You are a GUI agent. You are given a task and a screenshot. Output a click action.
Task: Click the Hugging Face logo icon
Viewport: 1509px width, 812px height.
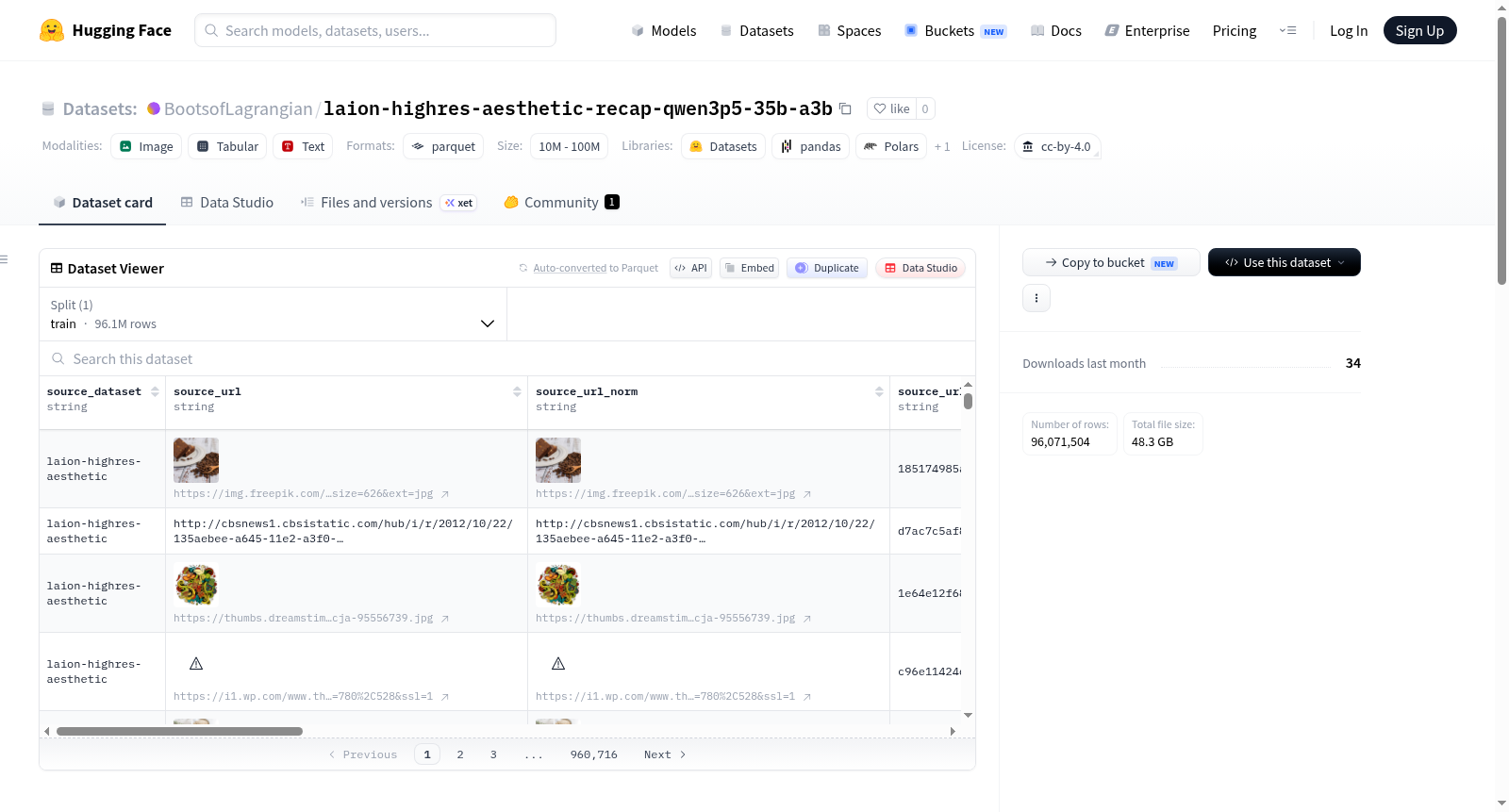[52, 30]
